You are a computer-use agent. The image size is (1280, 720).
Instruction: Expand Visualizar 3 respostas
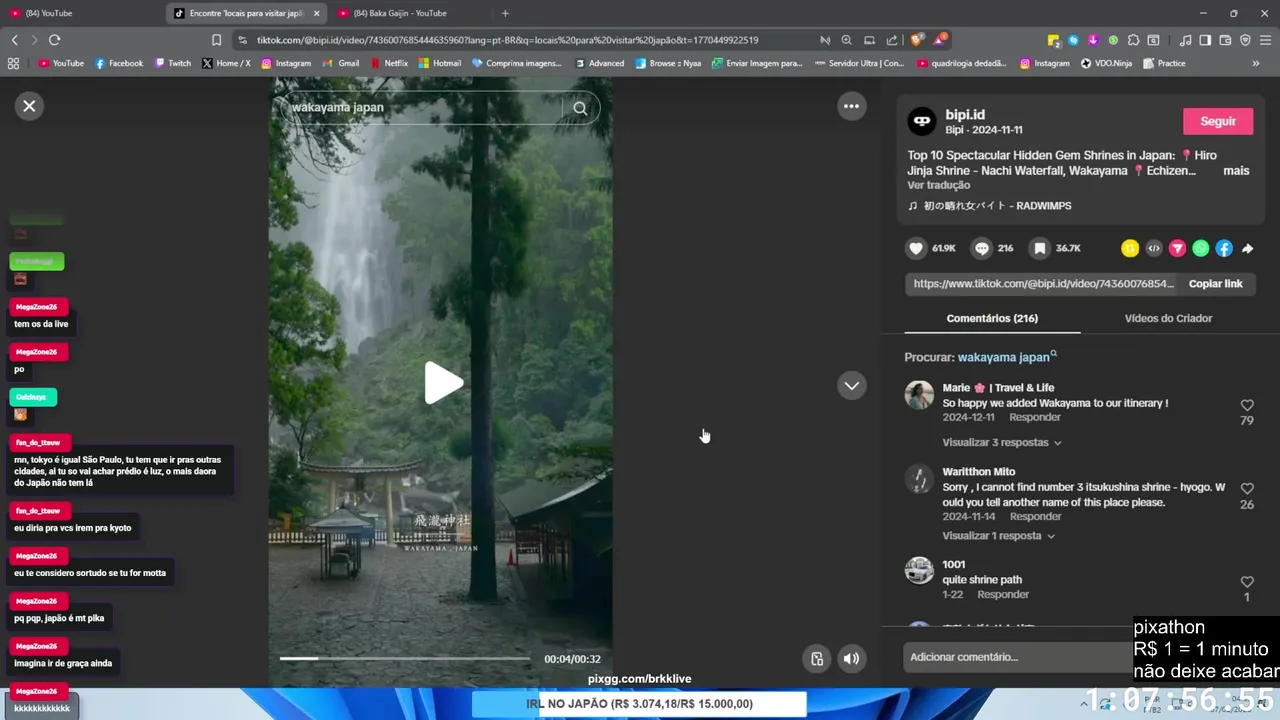(1001, 442)
